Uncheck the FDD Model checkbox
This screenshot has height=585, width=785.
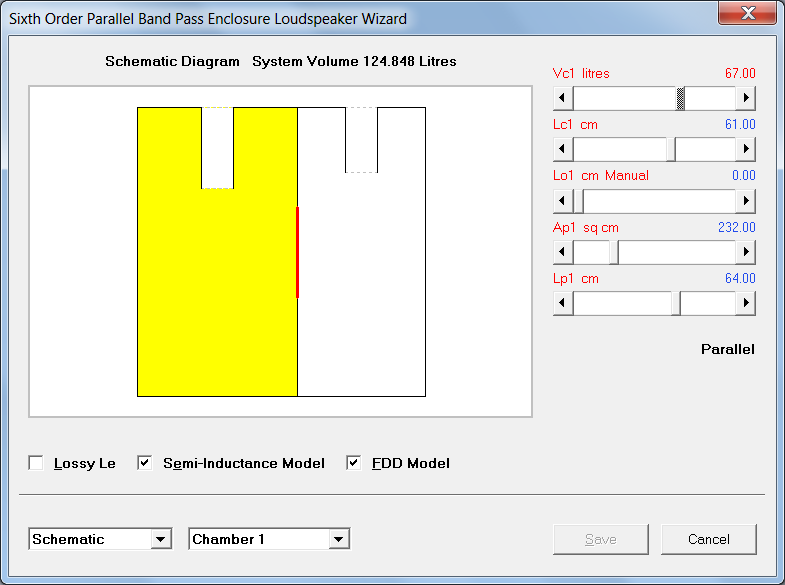(x=353, y=463)
